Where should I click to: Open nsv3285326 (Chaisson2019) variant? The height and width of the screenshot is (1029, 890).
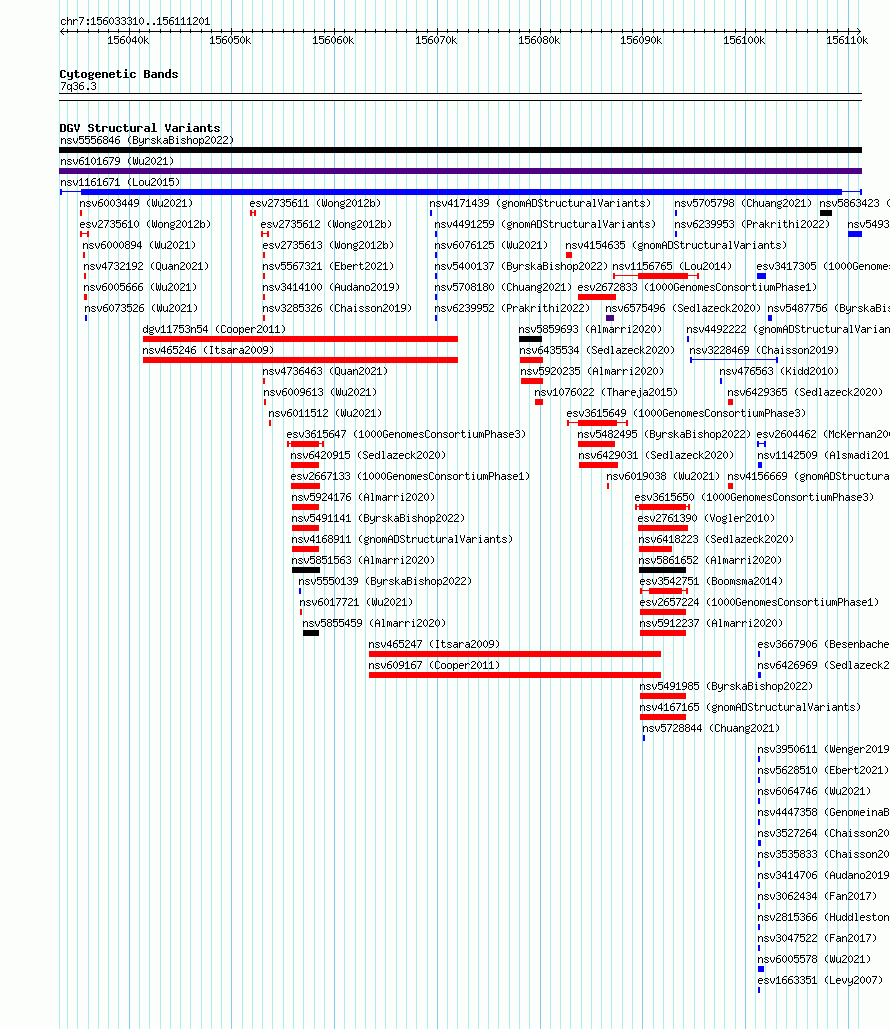337,308
